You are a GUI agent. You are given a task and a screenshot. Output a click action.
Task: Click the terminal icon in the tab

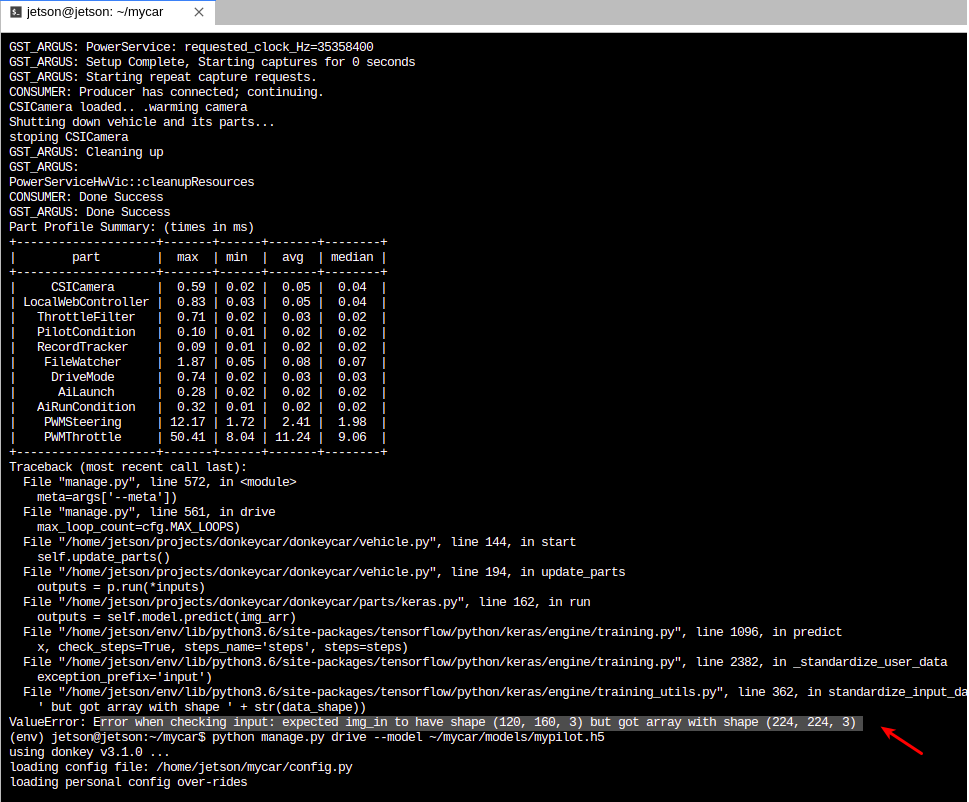(16, 12)
